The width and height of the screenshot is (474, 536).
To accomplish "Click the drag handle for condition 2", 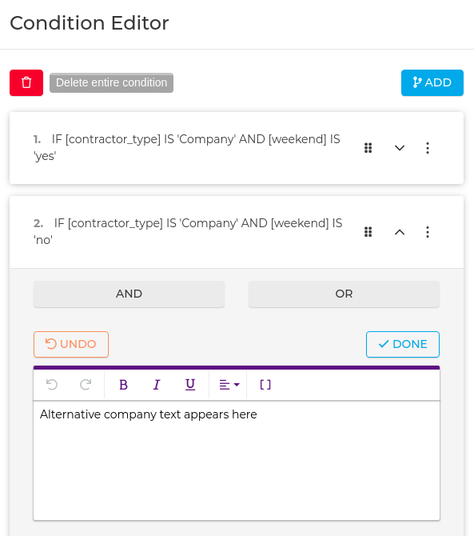I will tap(368, 232).
